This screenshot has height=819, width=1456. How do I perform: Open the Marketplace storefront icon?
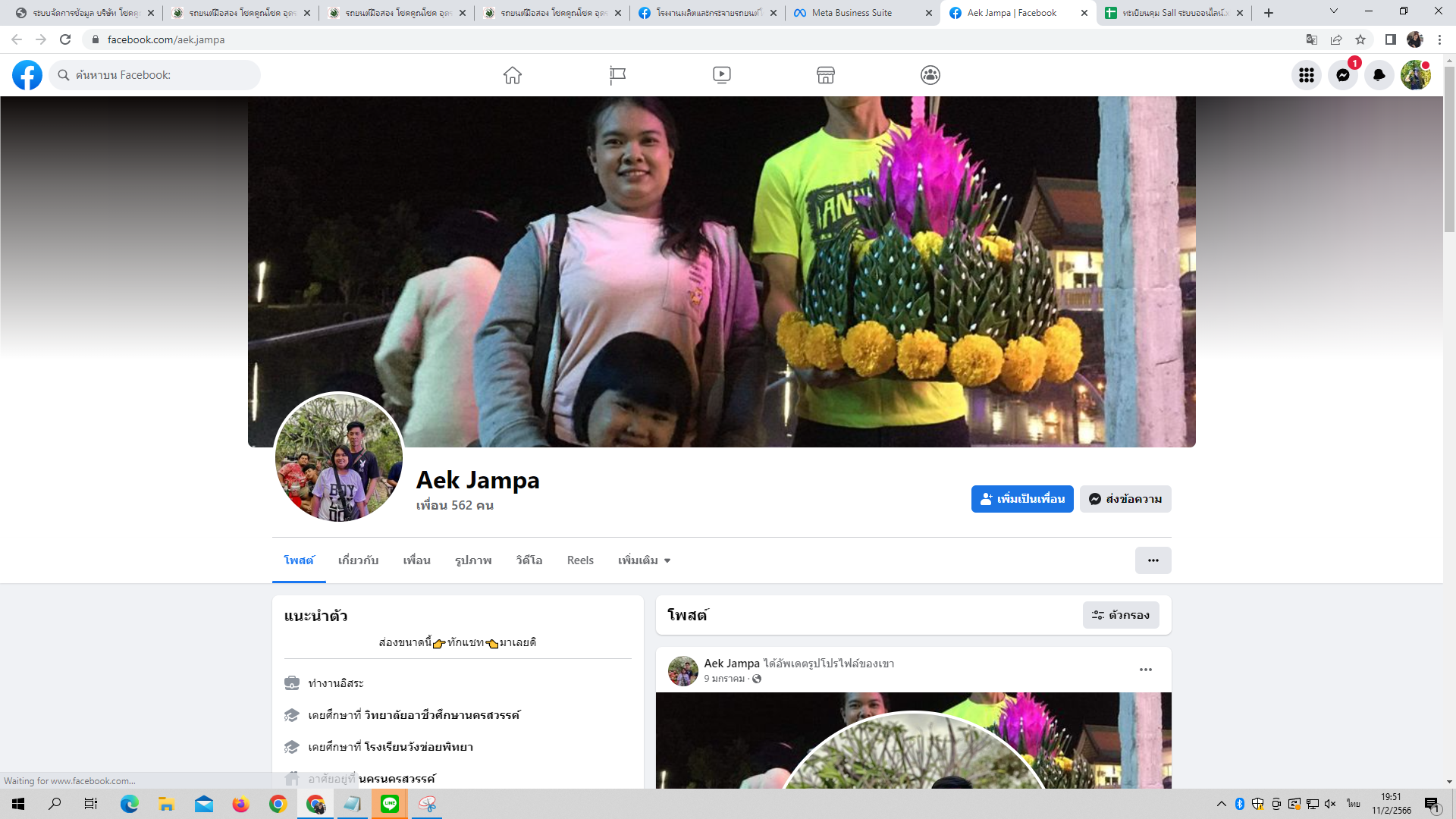[x=826, y=75]
